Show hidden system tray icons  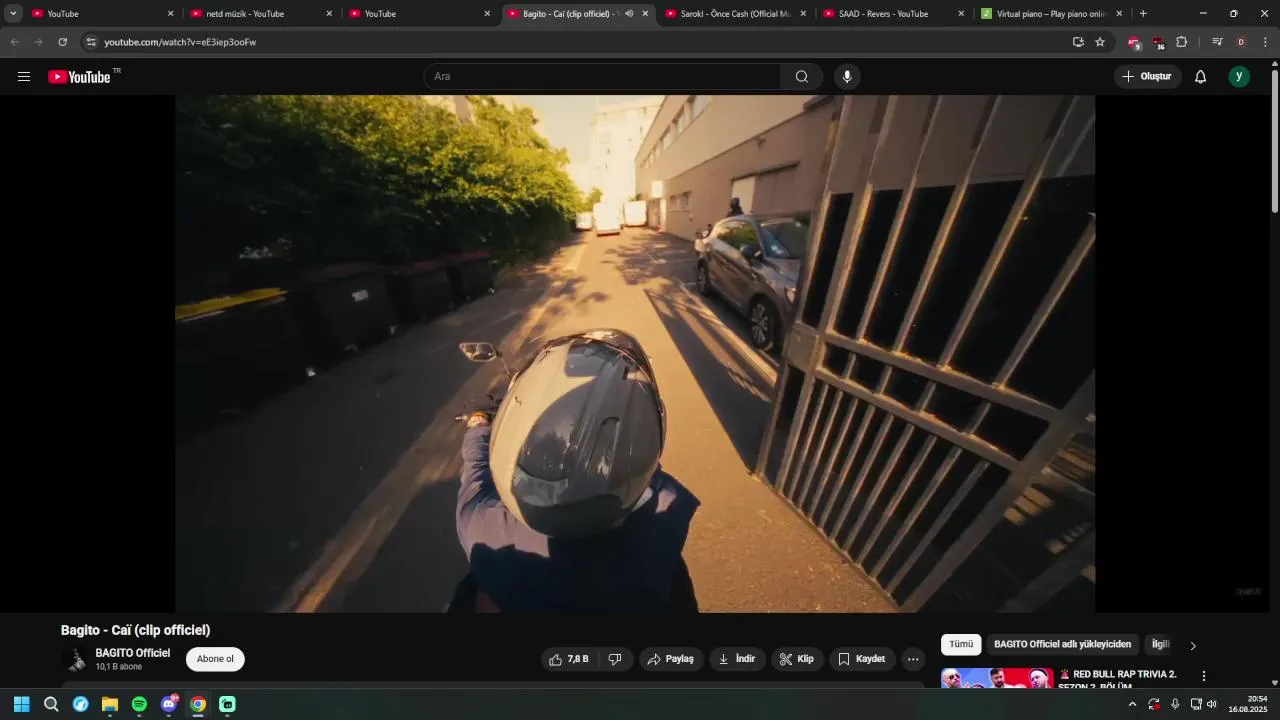[1132, 704]
